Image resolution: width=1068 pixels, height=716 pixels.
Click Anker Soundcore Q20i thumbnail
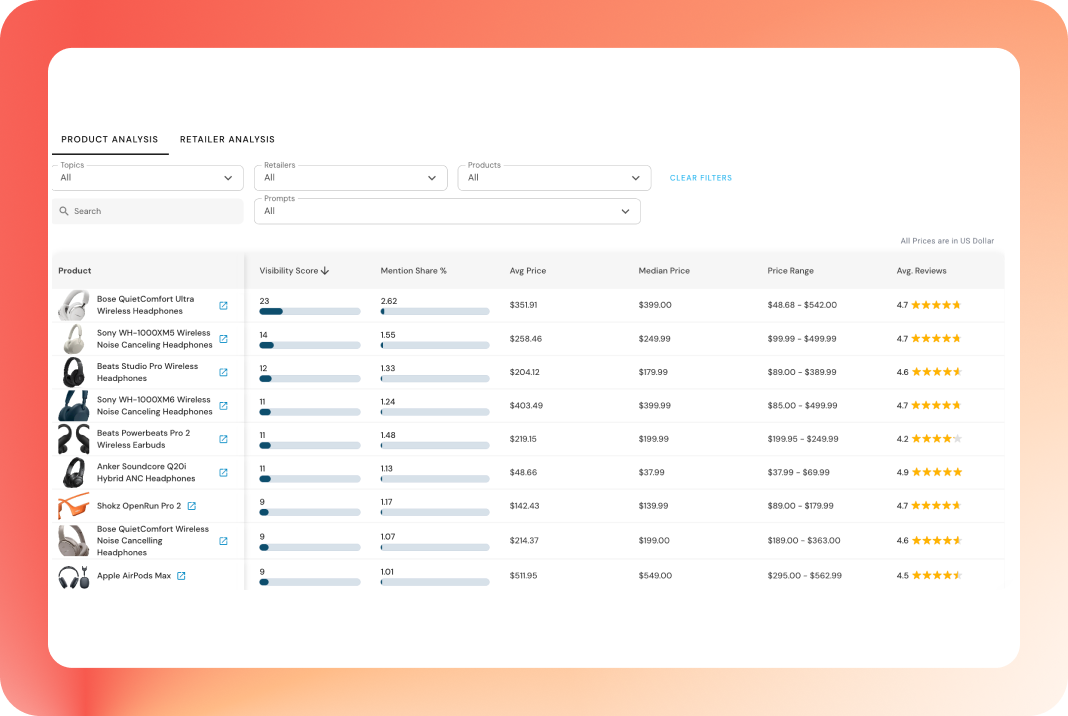pos(74,472)
